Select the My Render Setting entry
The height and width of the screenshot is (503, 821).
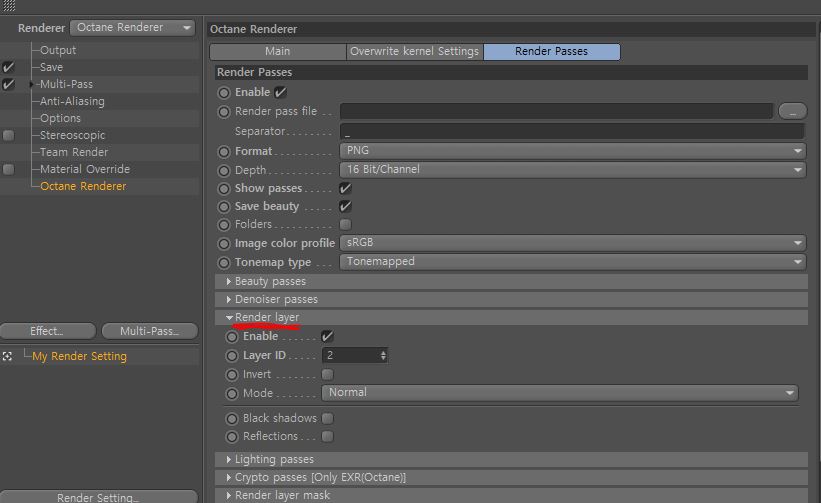click(79, 356)
